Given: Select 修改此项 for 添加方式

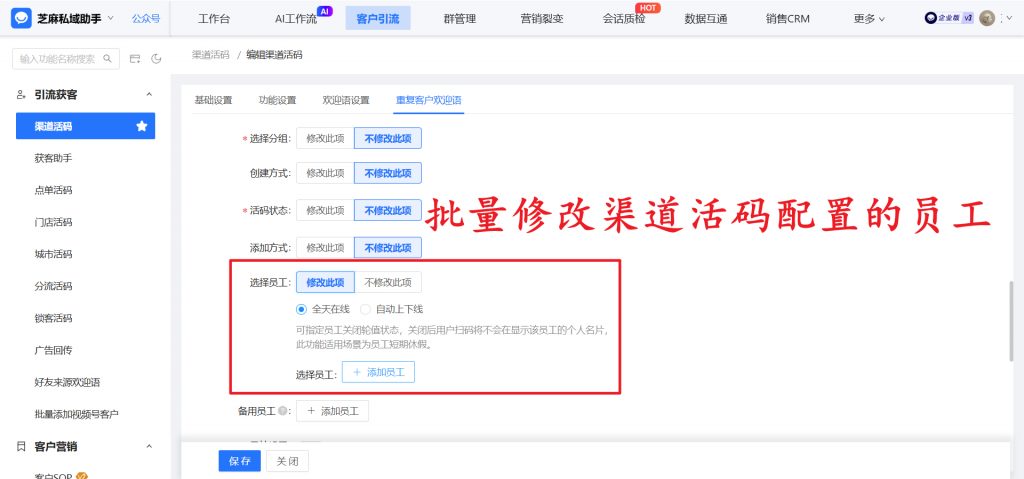Looking at the screenshot, I should pos(325,248).
